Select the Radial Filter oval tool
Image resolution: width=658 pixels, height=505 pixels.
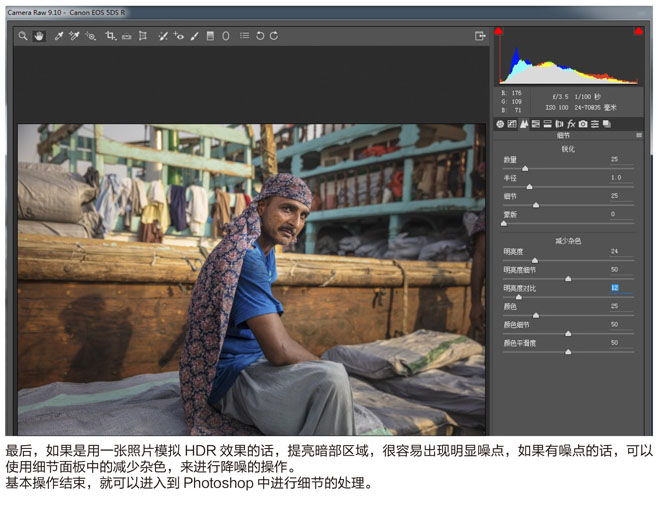click(x=226, y=36)
